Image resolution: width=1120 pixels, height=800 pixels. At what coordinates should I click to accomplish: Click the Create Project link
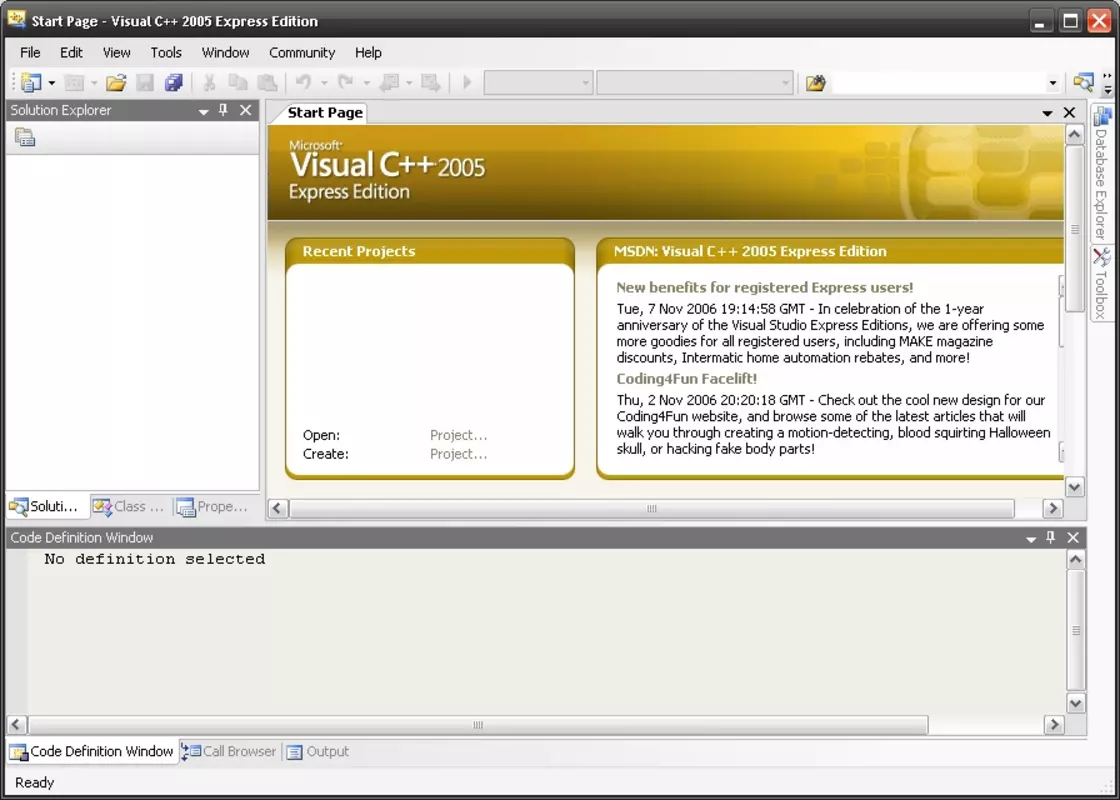pyautogui.click(x=459, y=454)
